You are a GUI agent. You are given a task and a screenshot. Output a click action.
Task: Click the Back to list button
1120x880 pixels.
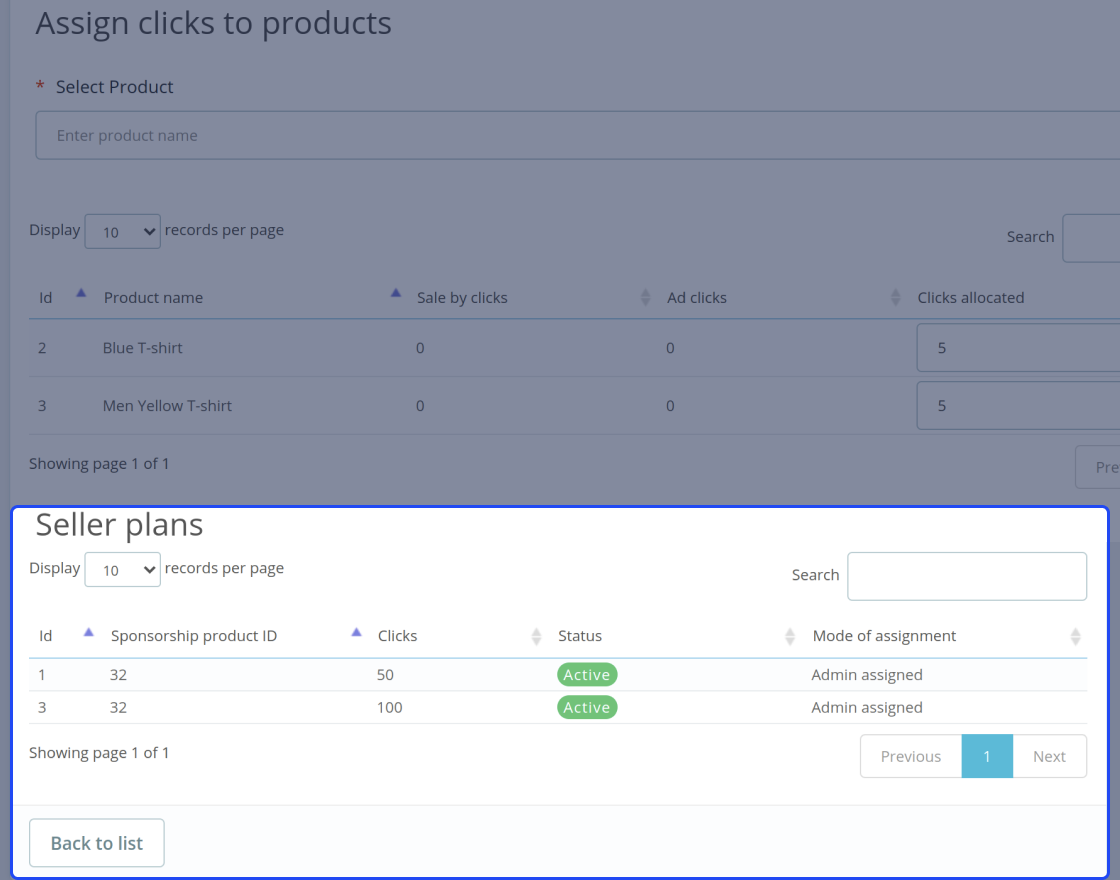point(96,843)
